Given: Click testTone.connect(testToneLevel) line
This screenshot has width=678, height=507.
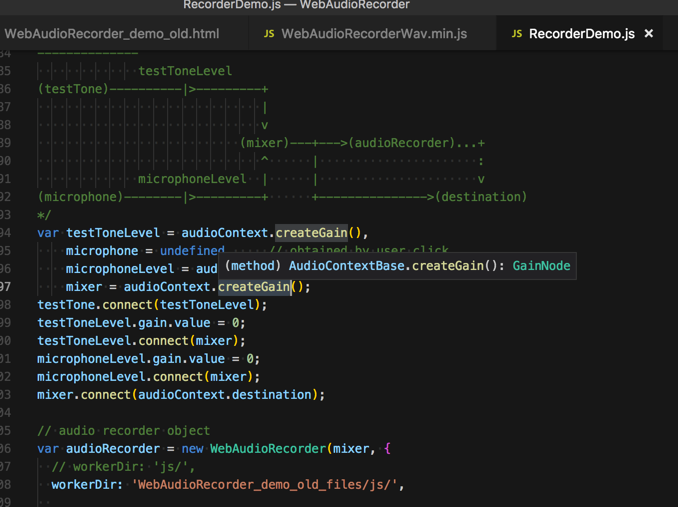Looking at the screenshot, I should (152, 305).
